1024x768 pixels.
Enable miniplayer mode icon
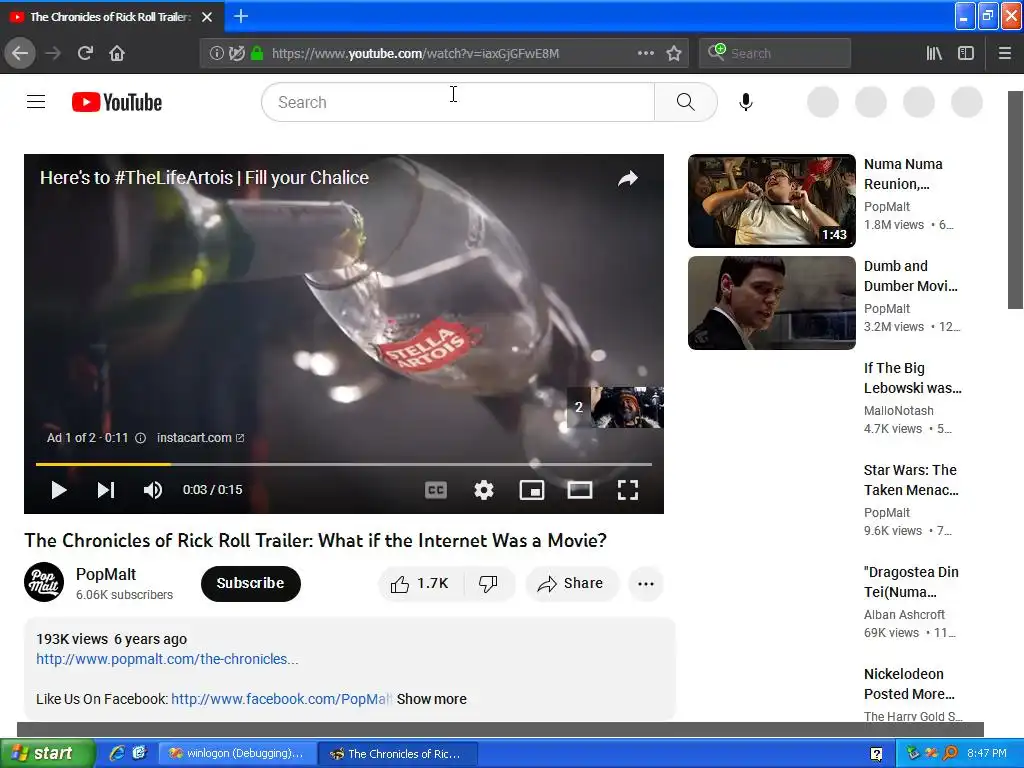pyautogui.click(x=532, y=490)
